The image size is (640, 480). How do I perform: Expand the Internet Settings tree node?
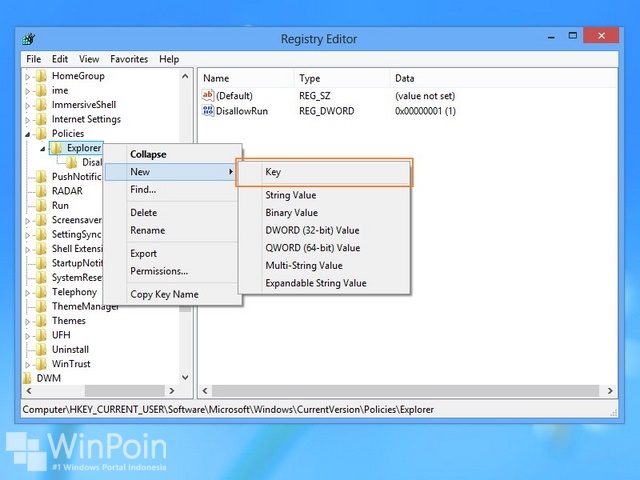(x=27, y=120)
